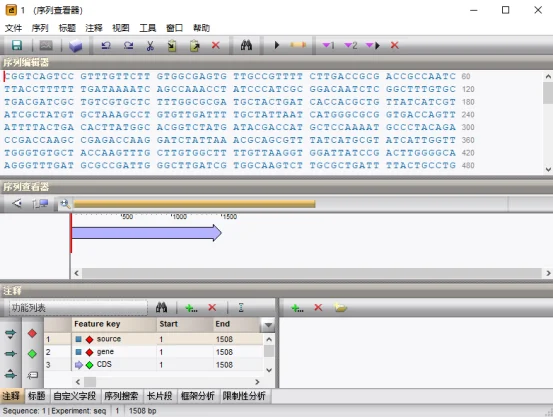Click green plus add-feature icon in annotation list

(x=191, y=308)
